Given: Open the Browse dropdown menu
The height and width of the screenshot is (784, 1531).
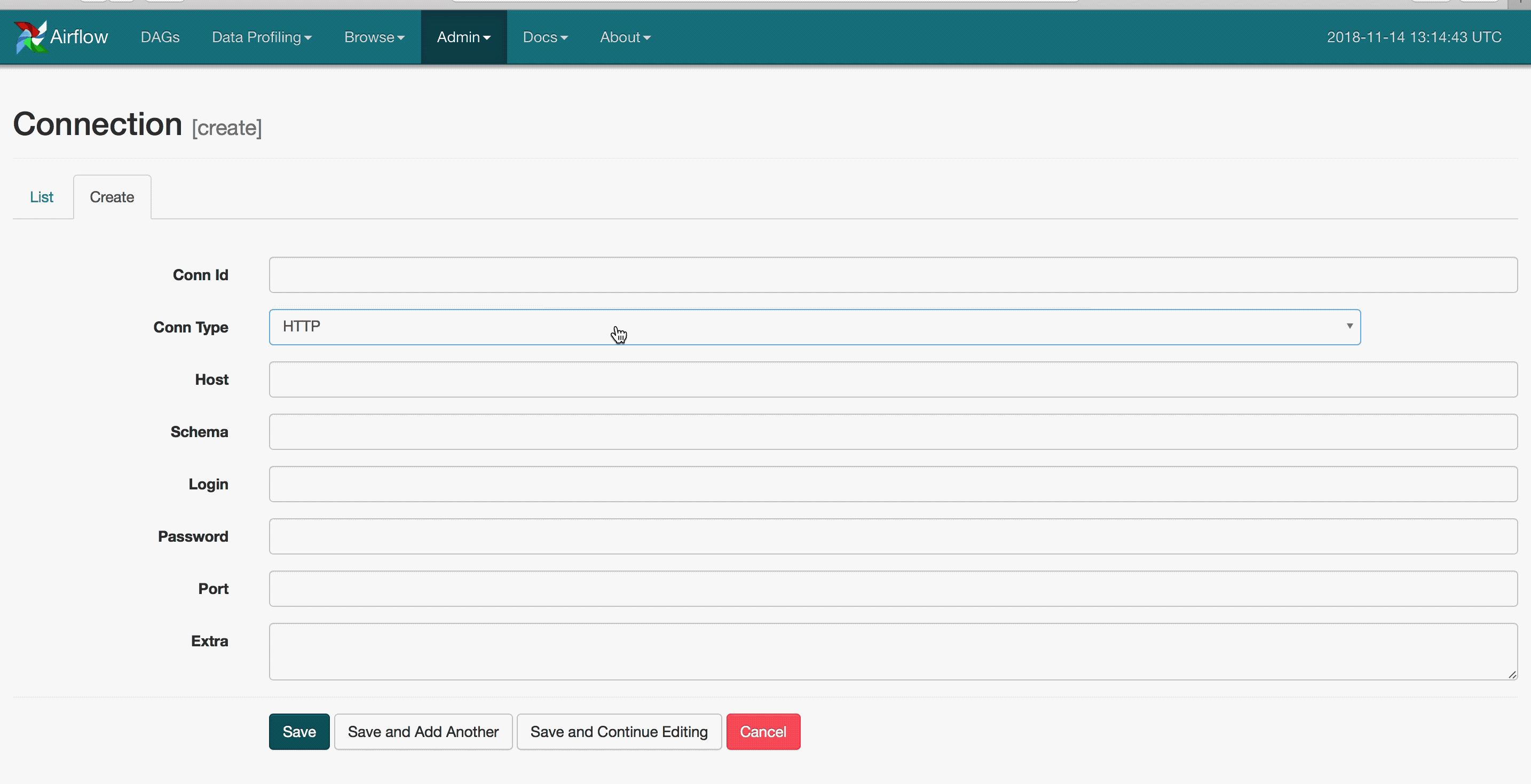Looking at the screenshot, I should point(374,37).
